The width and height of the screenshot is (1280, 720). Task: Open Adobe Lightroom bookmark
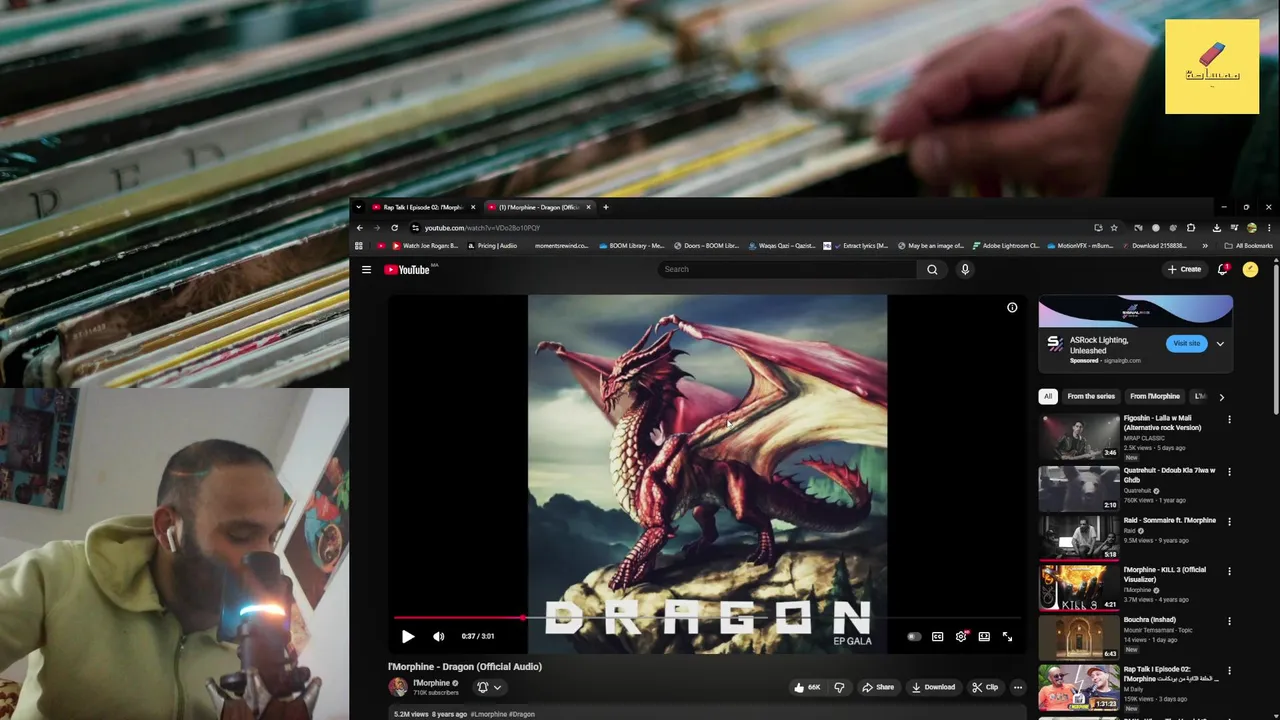[x=1006, y=245]
